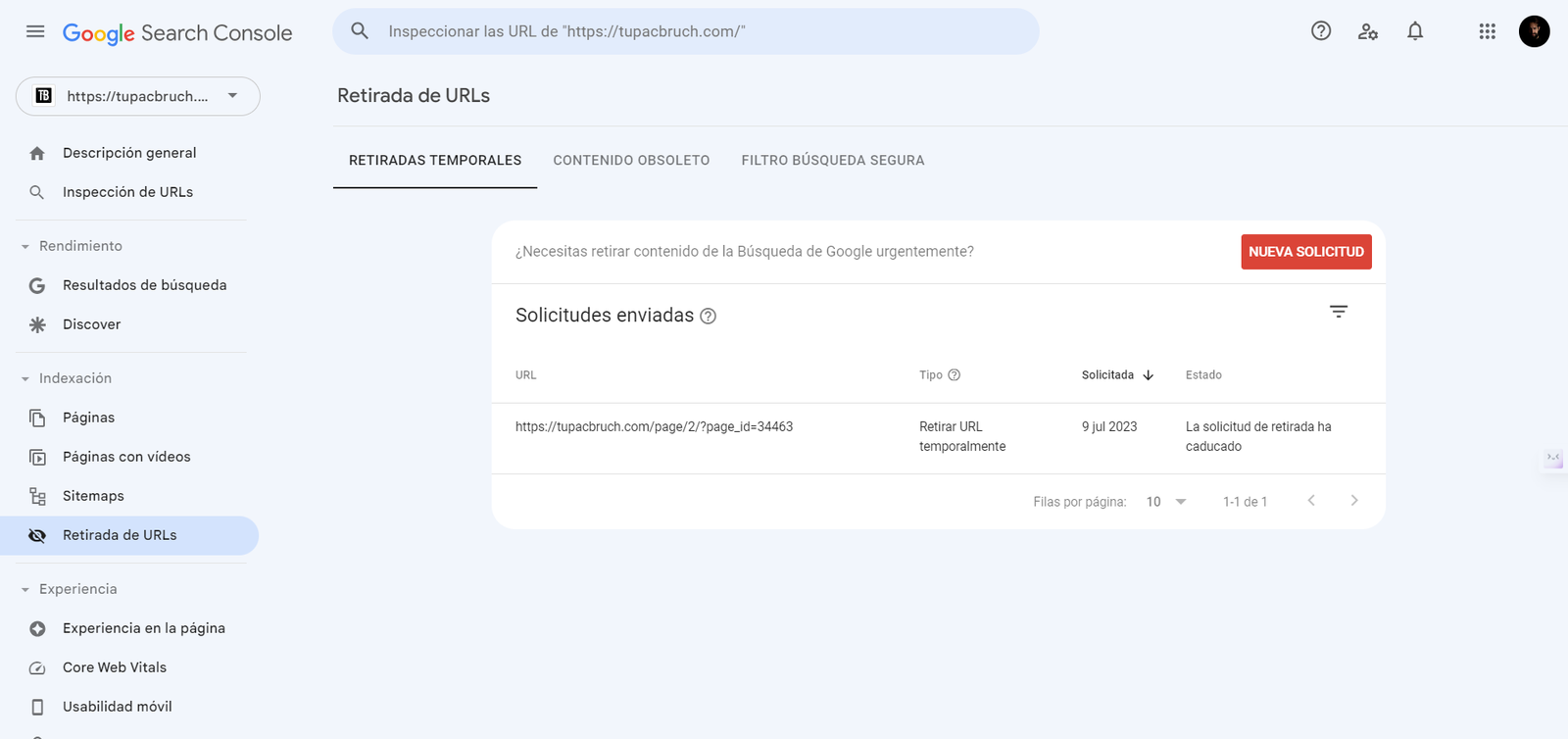This screenshot has height=739, width=1568.
Task: Go to next page arrow
Action: tap(1354, 501)
